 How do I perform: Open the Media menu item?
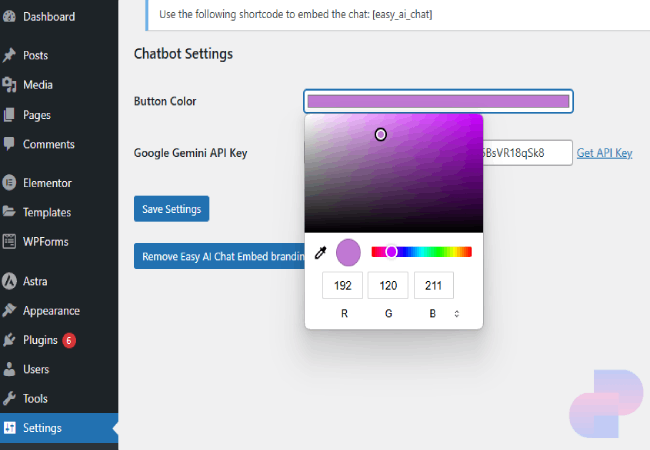click(38, 85)
